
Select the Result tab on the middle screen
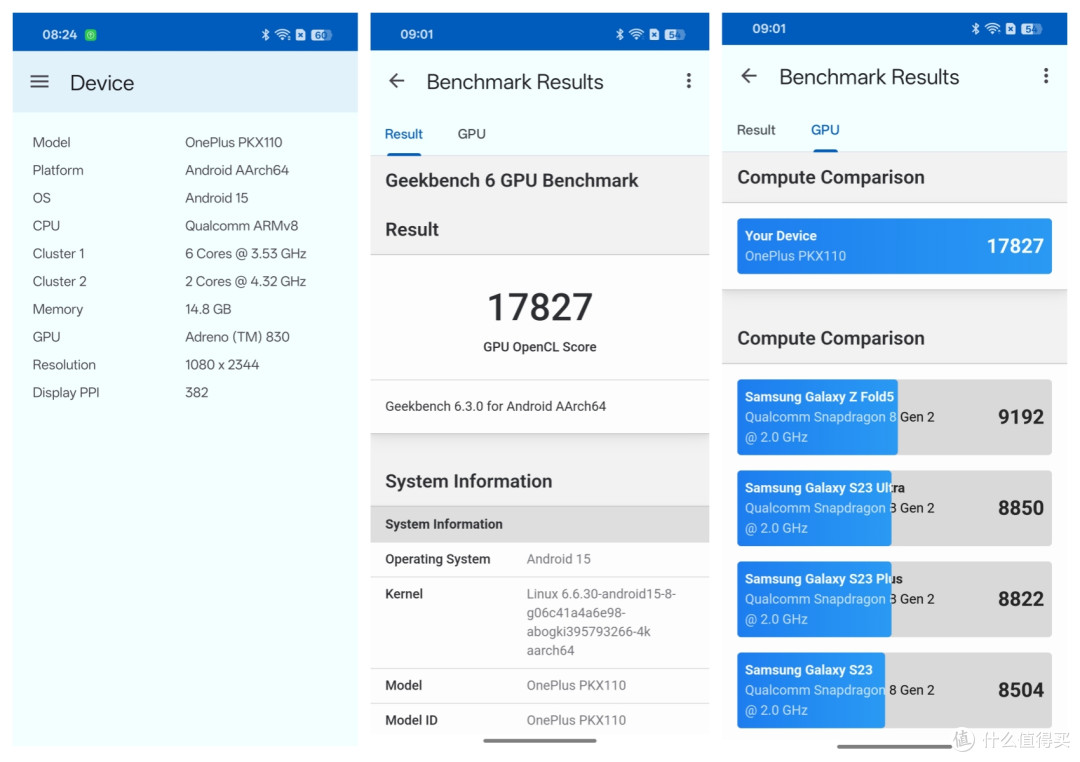pos(404,134)
